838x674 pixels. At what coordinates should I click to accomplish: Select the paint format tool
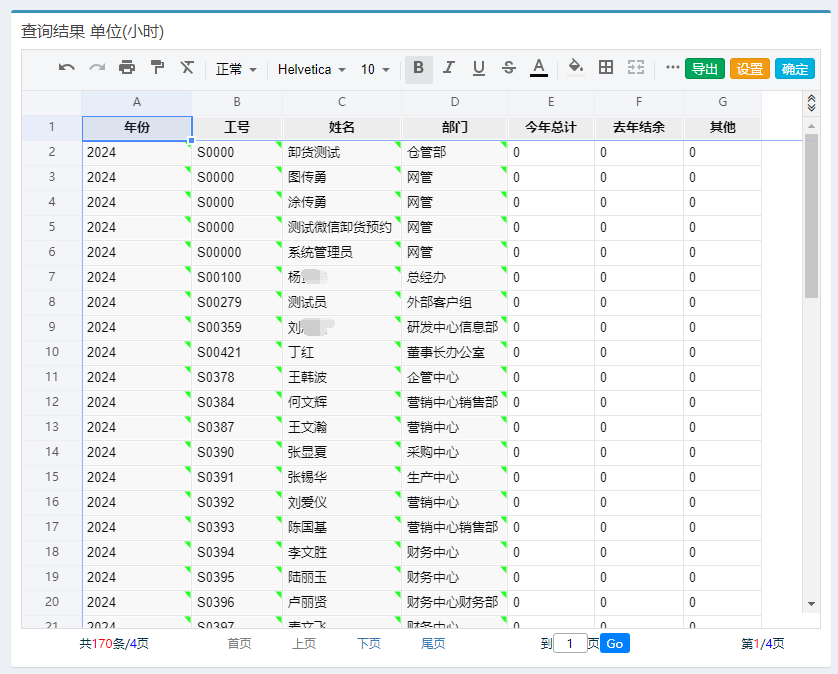157,68
